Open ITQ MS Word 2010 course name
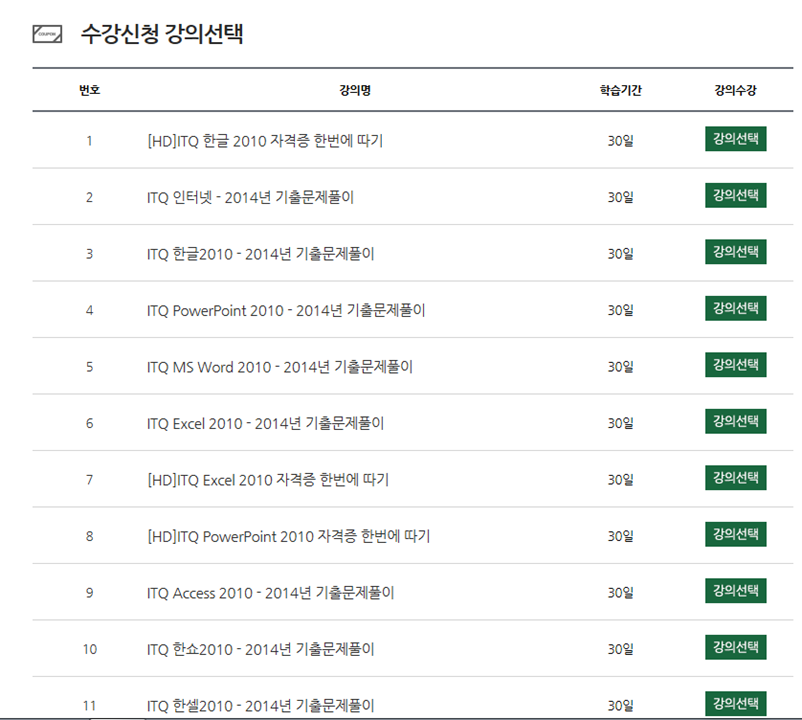The width and height of the screenshot is (802, 720). pyautogui.click(x=279, y=367)
